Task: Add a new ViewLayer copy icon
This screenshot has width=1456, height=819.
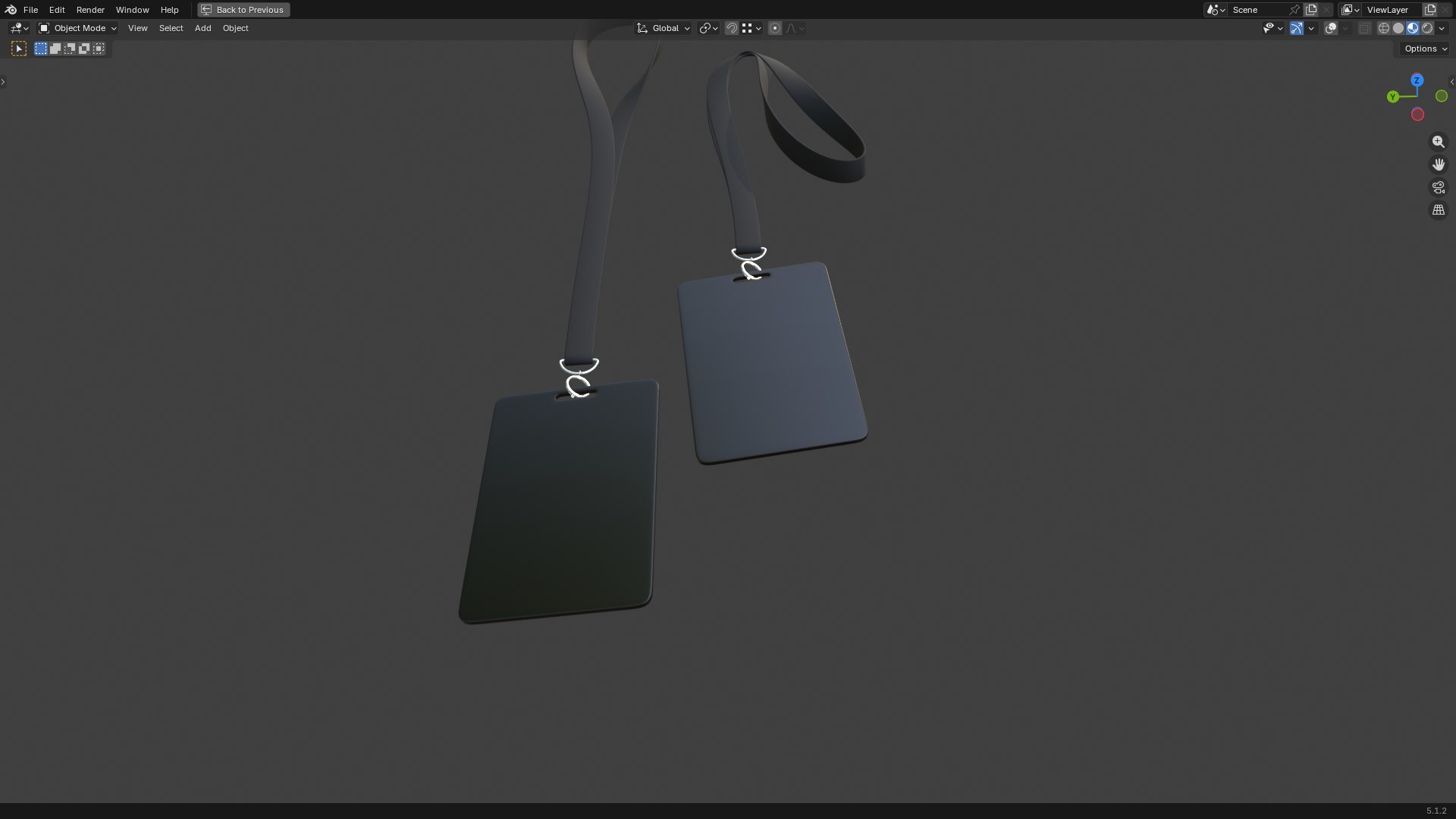Action: 1430,10
